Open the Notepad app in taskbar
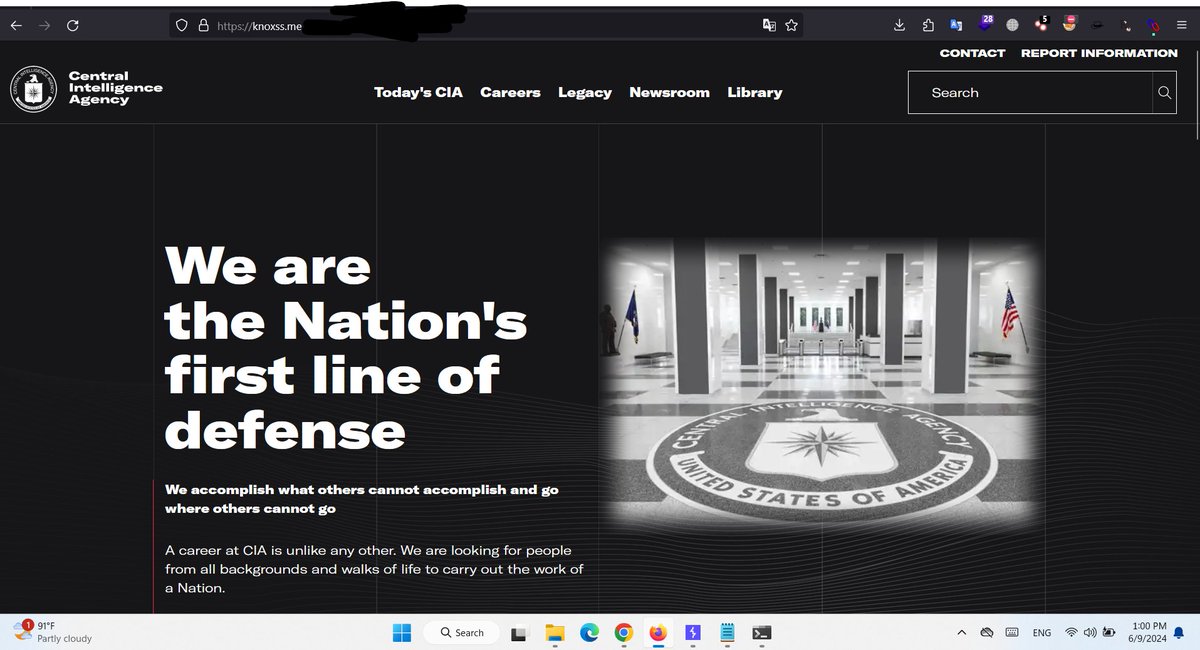Image resolution: width=1200 pixels, height=650 pixels. (727, 632)
